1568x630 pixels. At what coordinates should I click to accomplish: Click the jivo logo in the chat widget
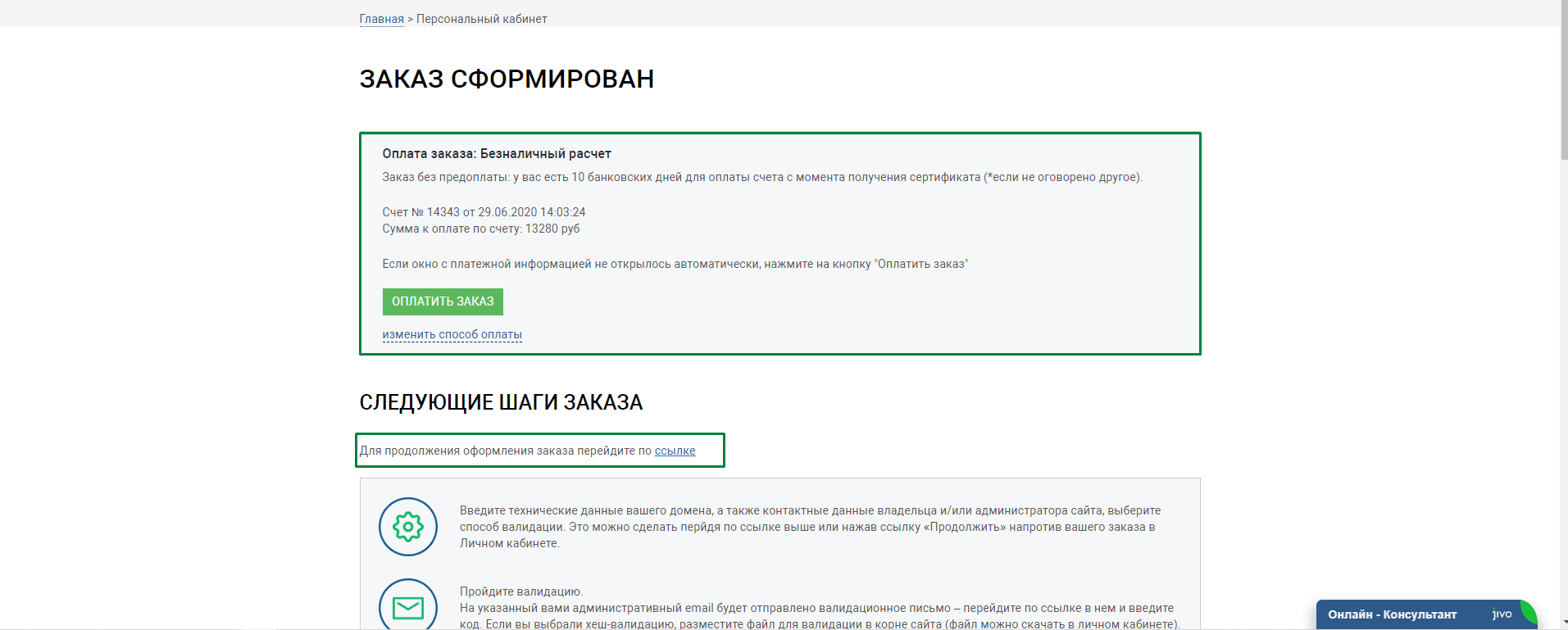1502,614
